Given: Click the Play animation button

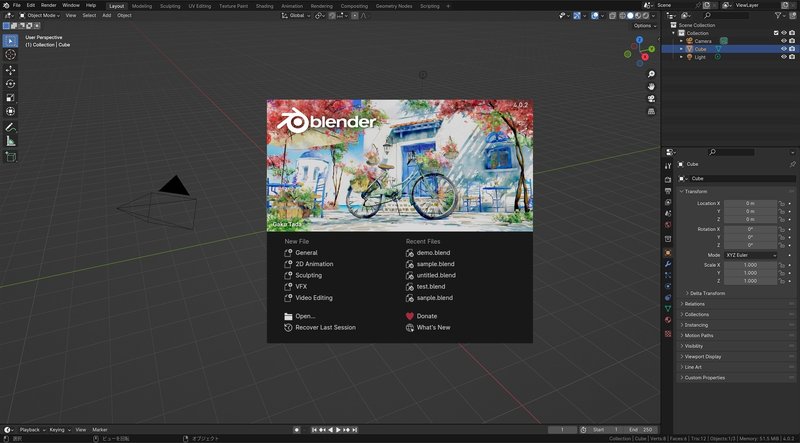Looking at the screenshot, I should [338, 430].
